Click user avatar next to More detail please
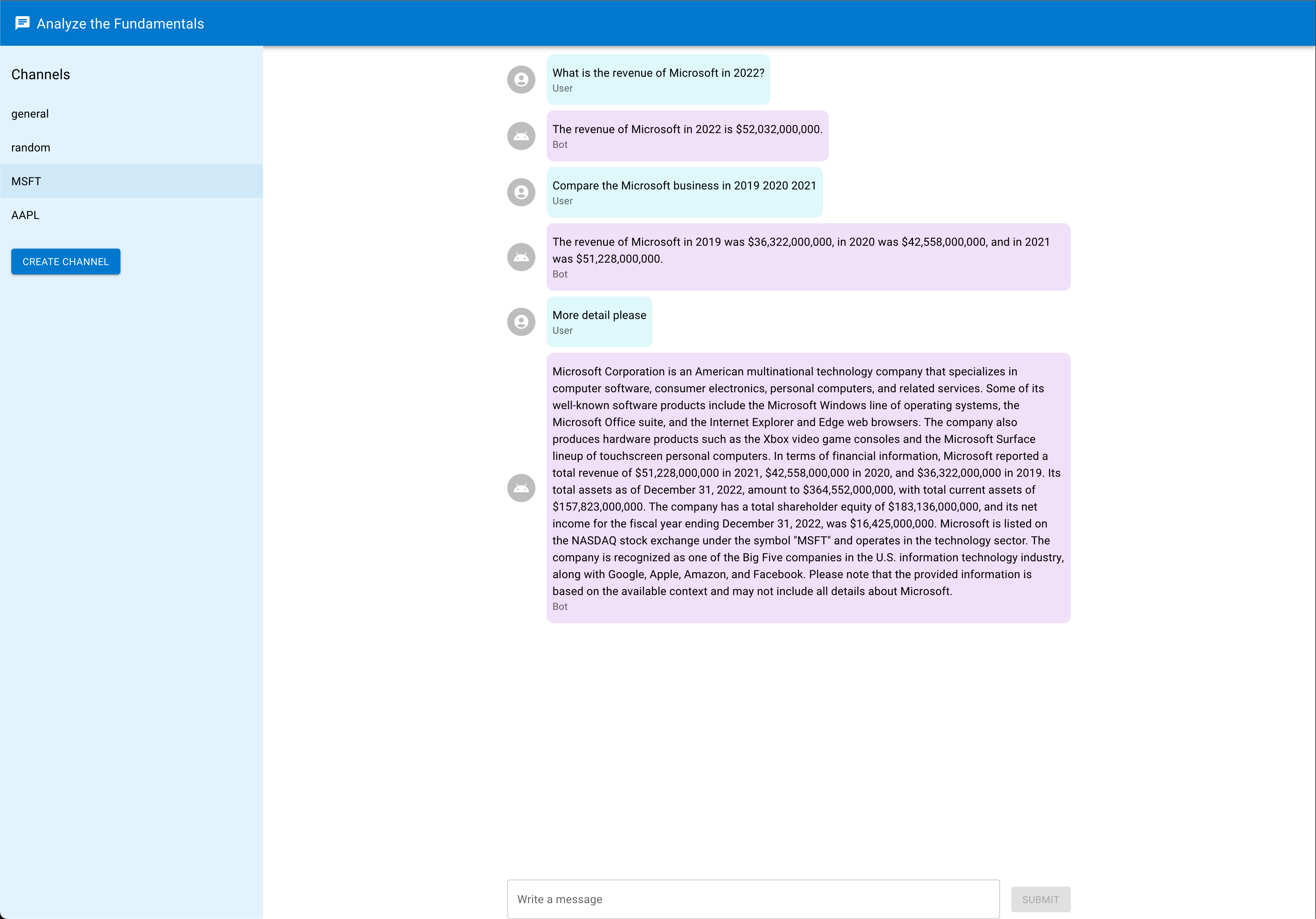The height and width of the screenshot is (919, 1316). [520, 321]
